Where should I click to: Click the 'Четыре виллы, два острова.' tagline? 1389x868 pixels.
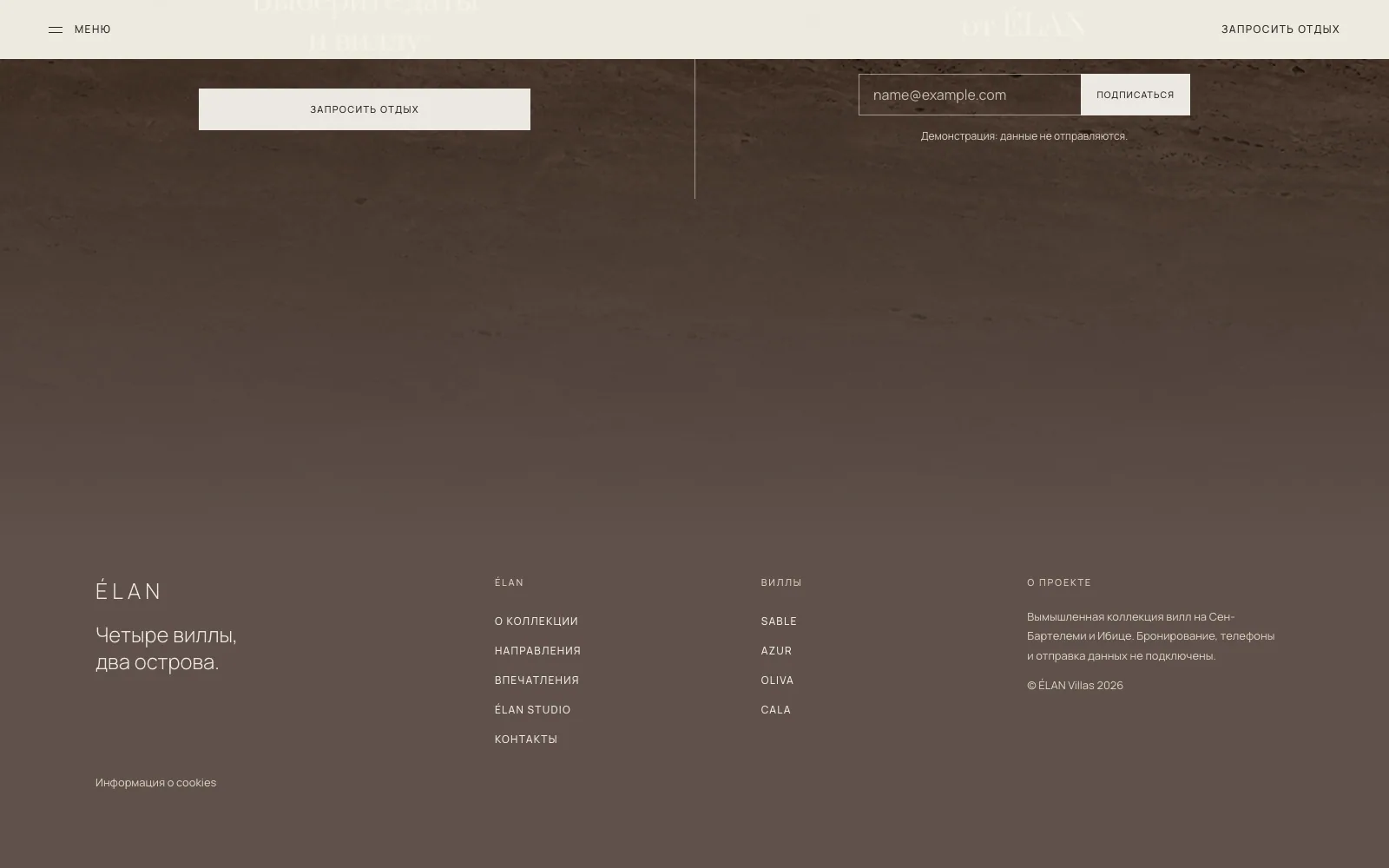pyautogui.click(x=166, y=648)
